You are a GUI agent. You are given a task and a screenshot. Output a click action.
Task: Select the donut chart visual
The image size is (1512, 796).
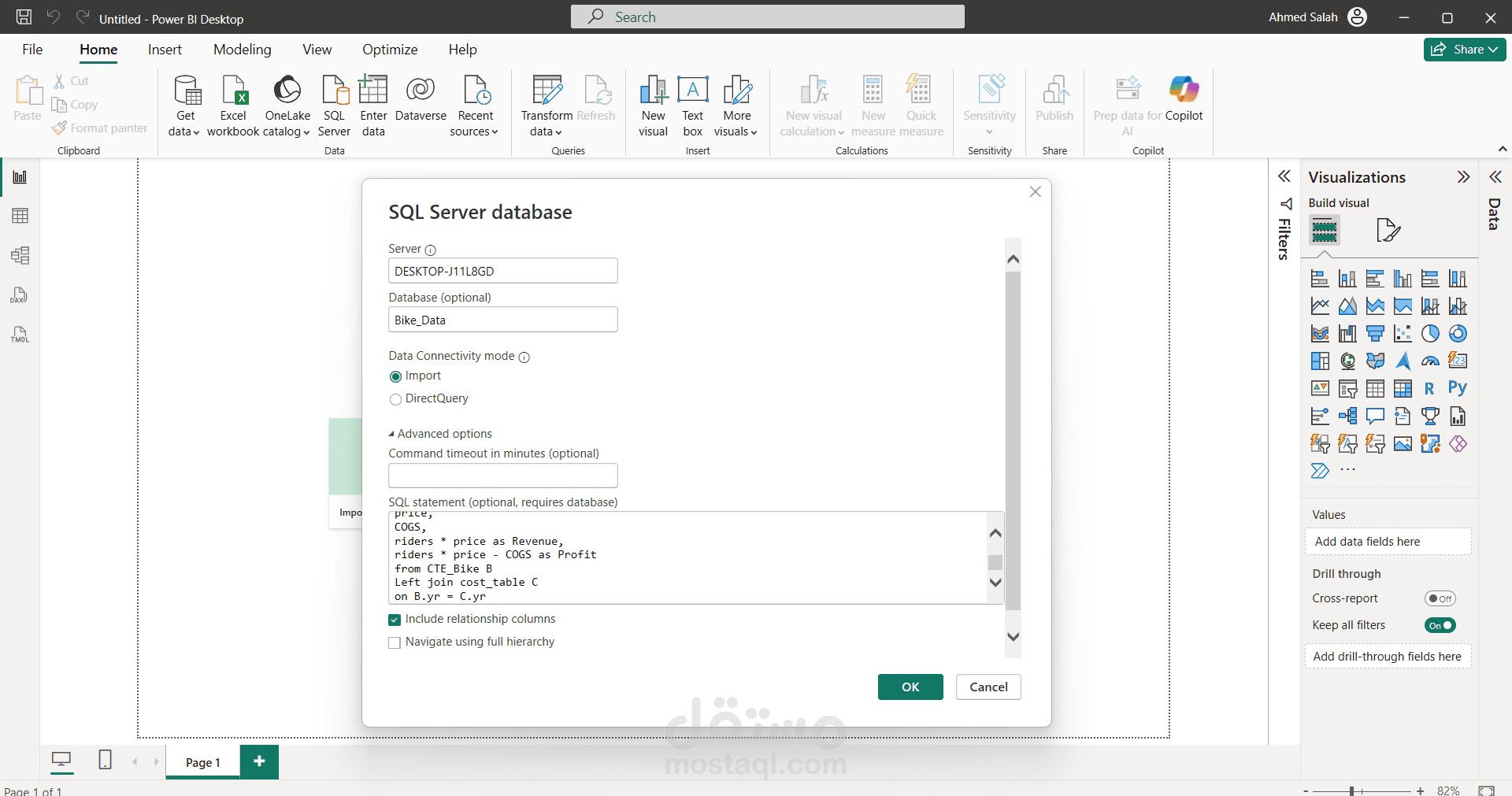click(1458, 334)
